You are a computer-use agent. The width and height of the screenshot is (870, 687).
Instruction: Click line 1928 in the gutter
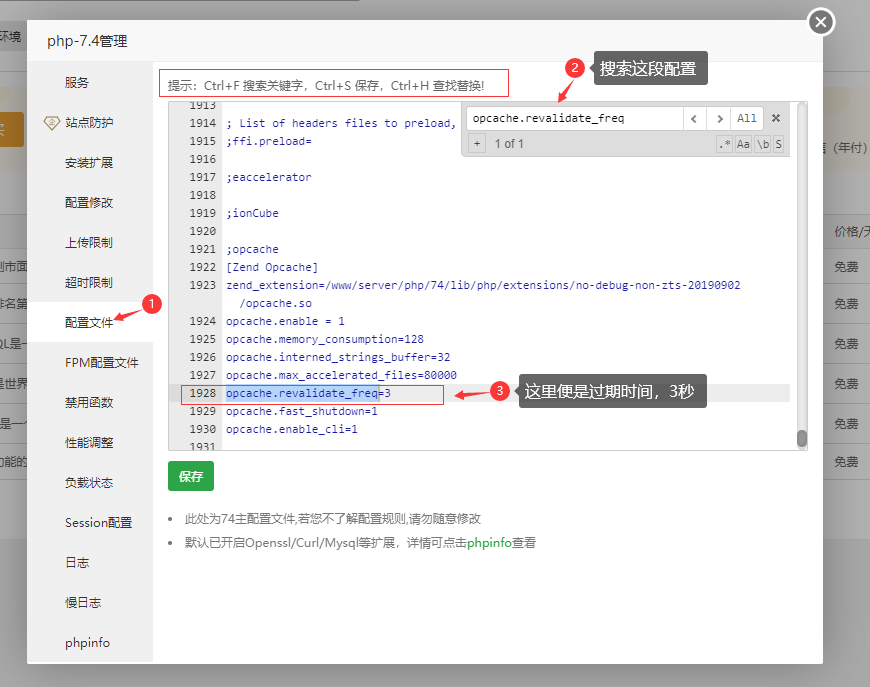pos(202,394)
